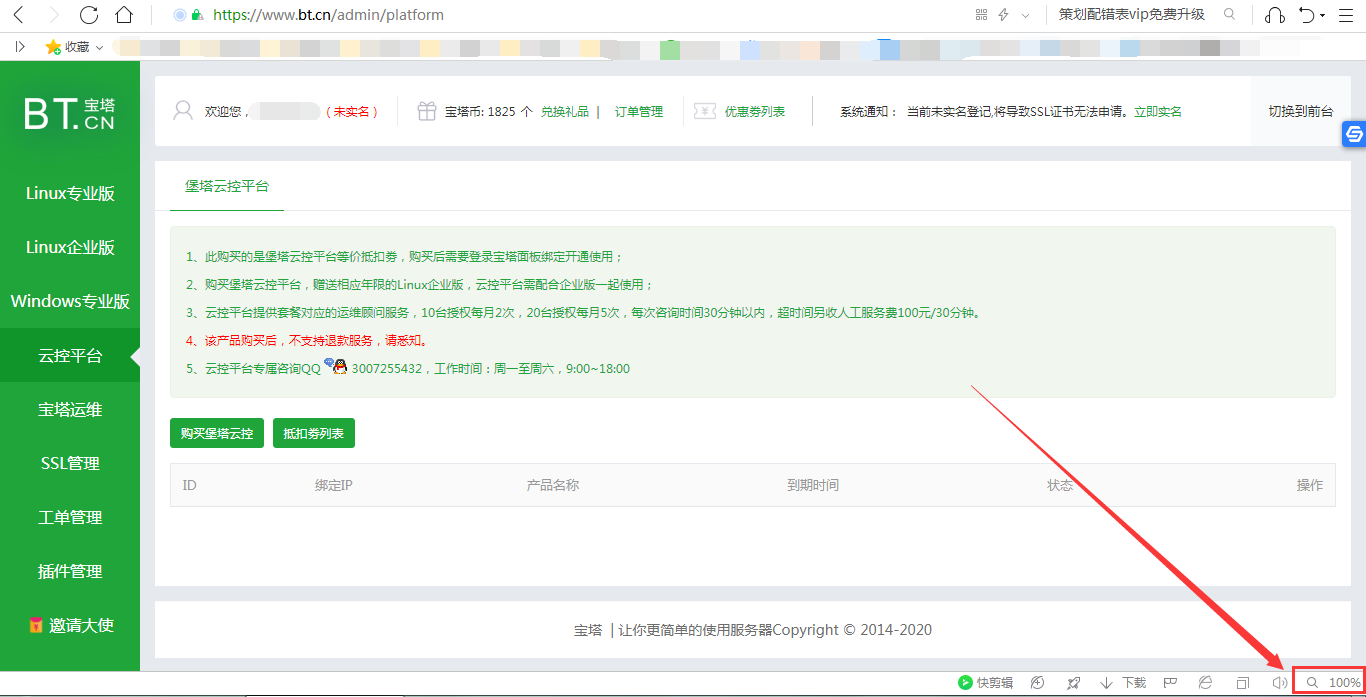
Task: Open 邀请大使 in the sidebar
Action: point(70,625)
